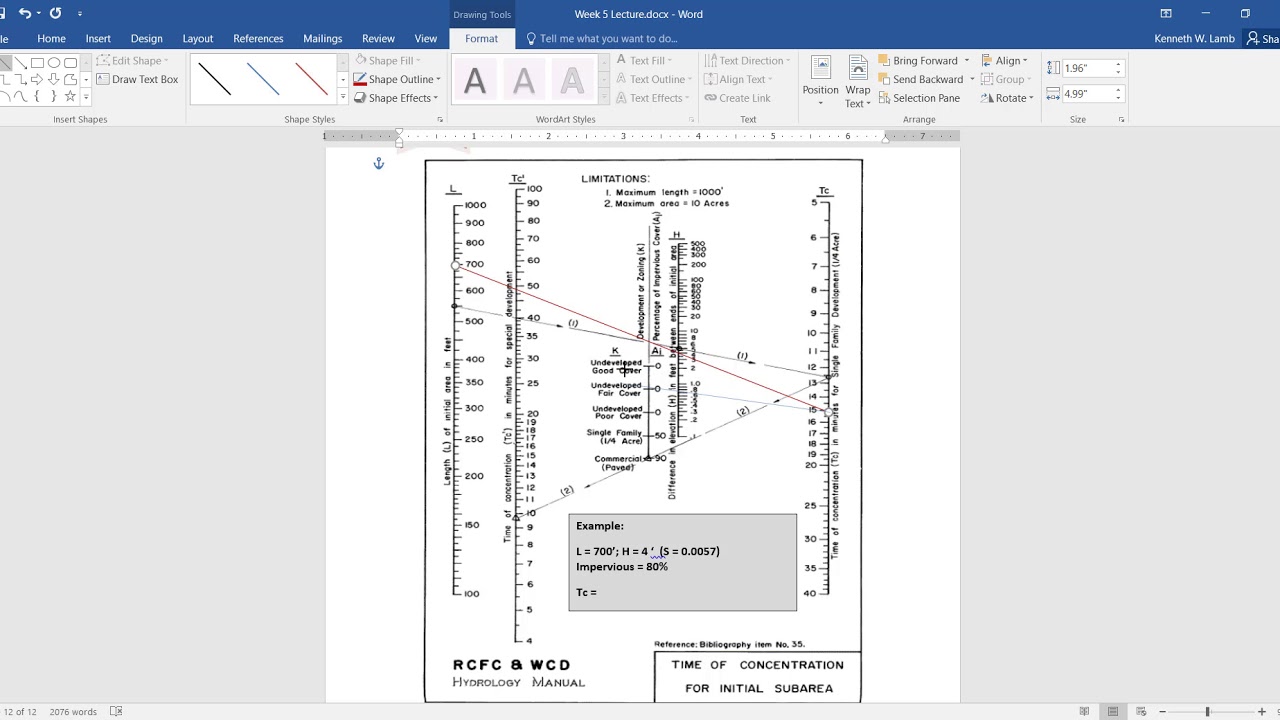Choose the first WordArt style A

[x=475, y=80]
